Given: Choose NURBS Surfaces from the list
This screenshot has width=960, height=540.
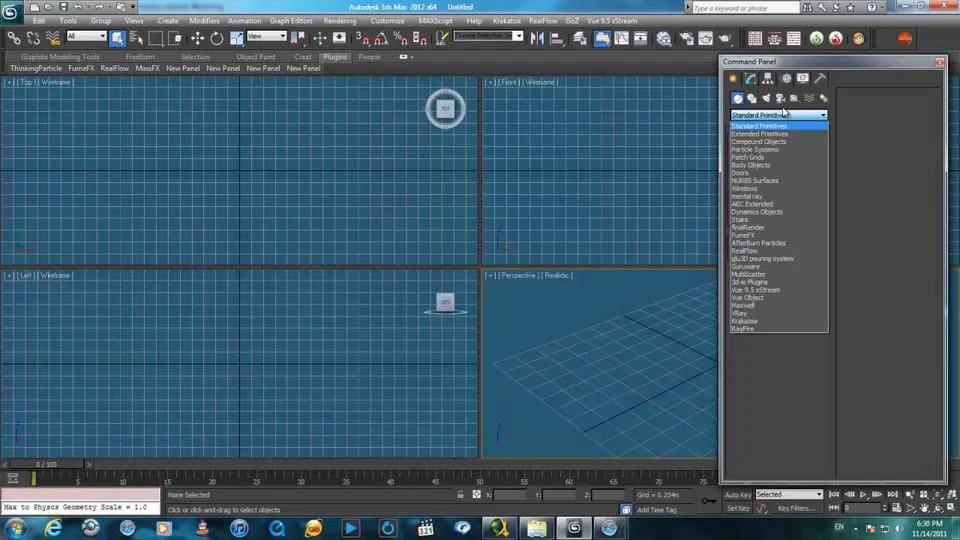Looking at the screenshot, I should tap(755, 181).
